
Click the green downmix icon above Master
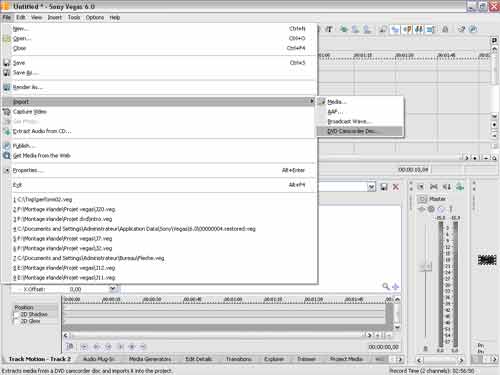(460, 187)
